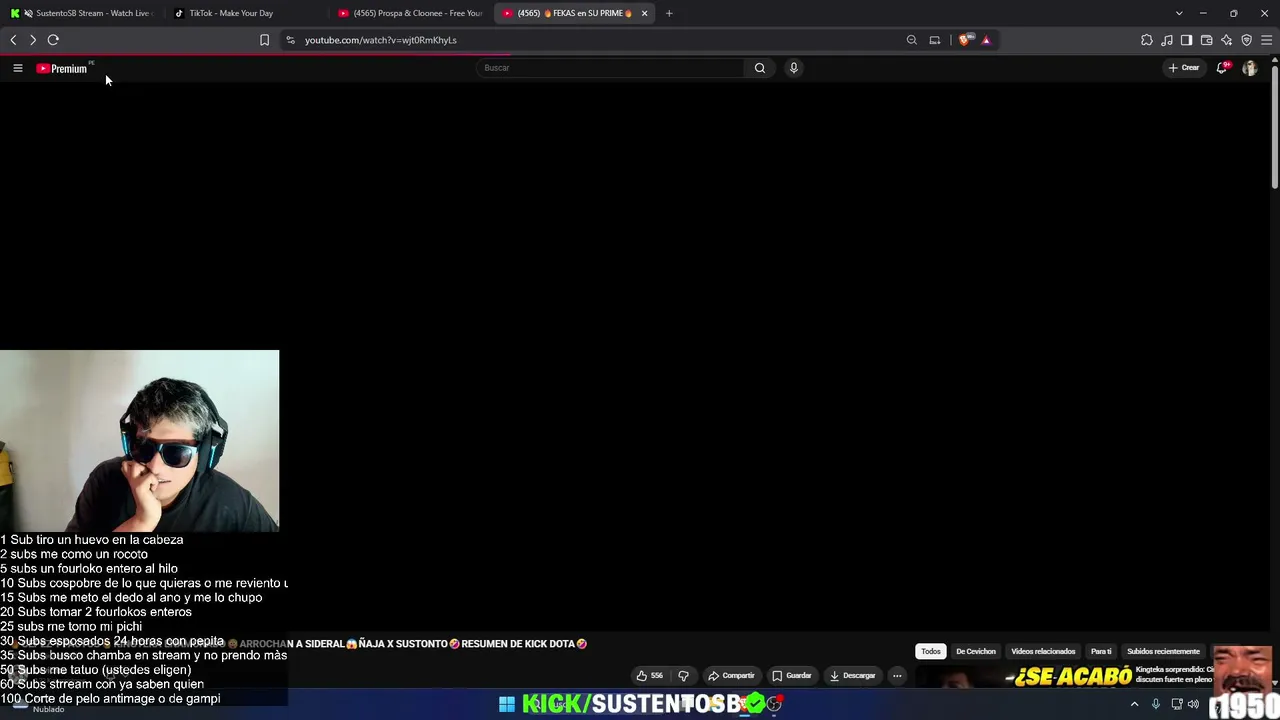Open more actions three-dot menu under video
Viewport: 1280px width, 720px height.
pyautogui.click(x=897, y=676)
